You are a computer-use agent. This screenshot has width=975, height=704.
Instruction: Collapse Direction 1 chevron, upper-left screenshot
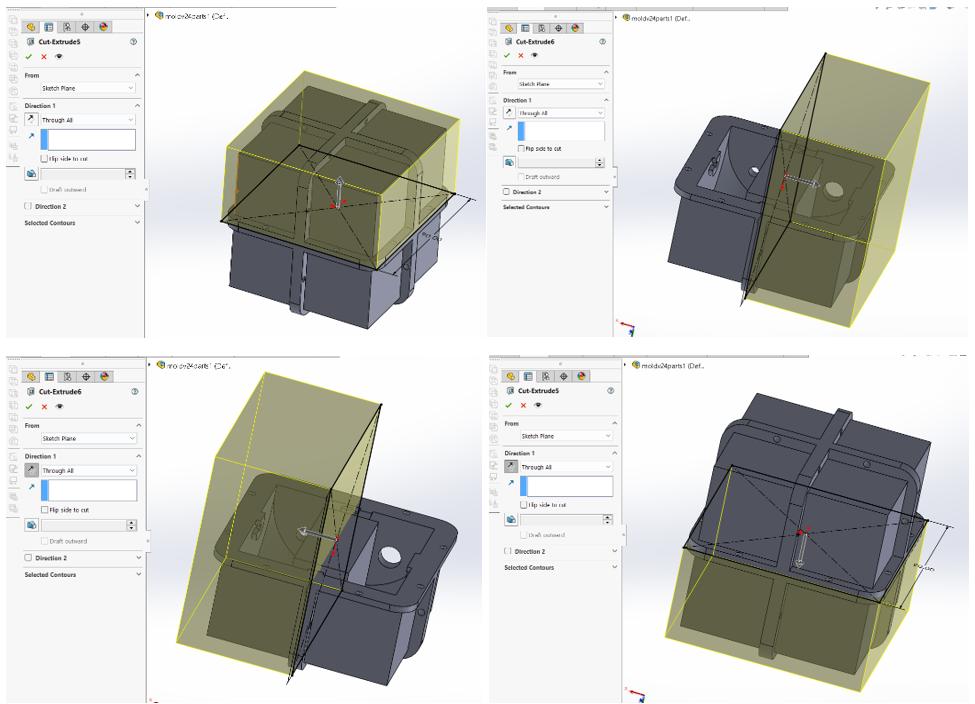pos(137,106)
